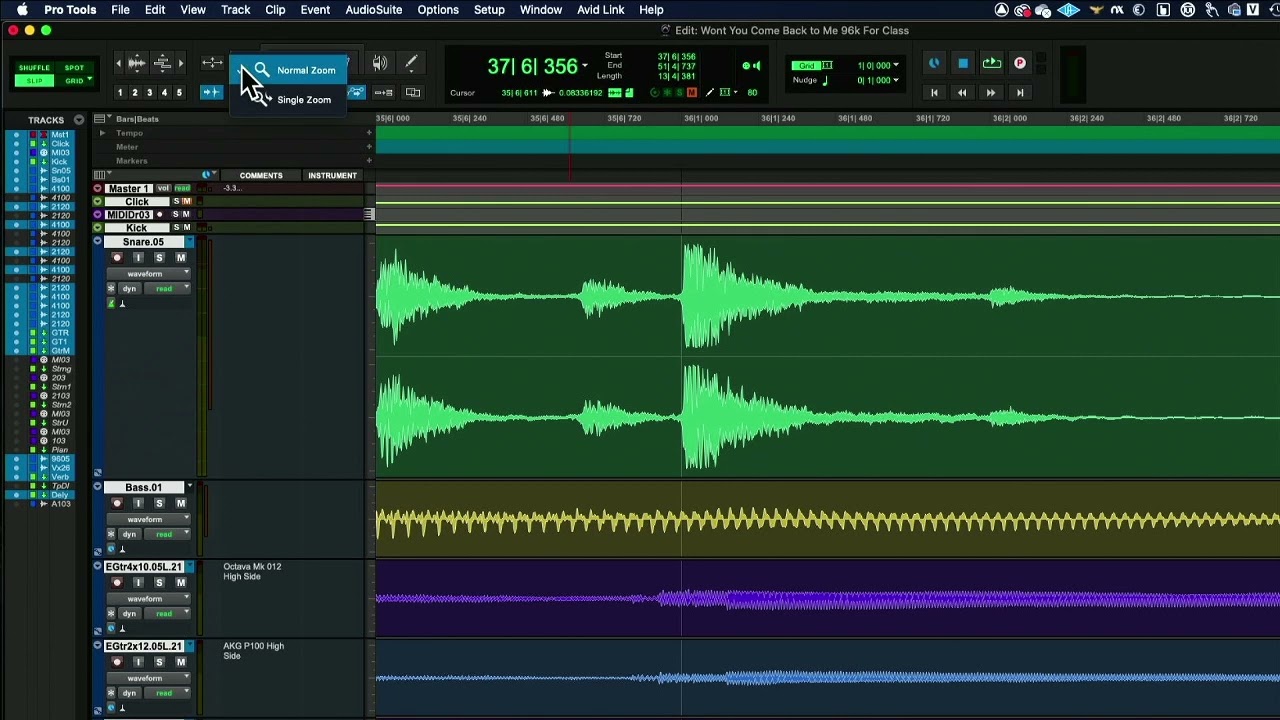Click horizontal zoom out arrow
Viewport: 1280px width, 720px height.
pyautogui.click(x=118, y=64)
